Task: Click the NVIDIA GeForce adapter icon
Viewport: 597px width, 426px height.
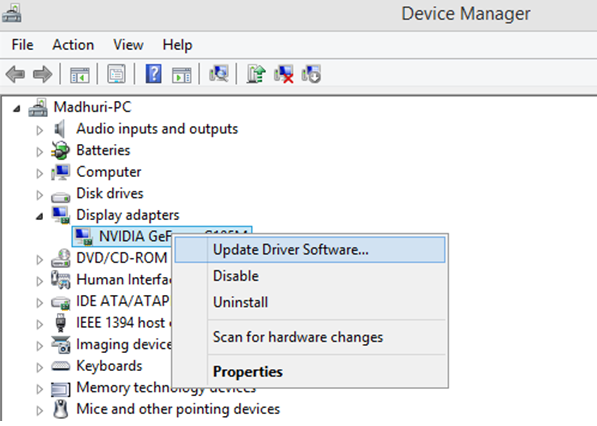Action: [83, 237]
